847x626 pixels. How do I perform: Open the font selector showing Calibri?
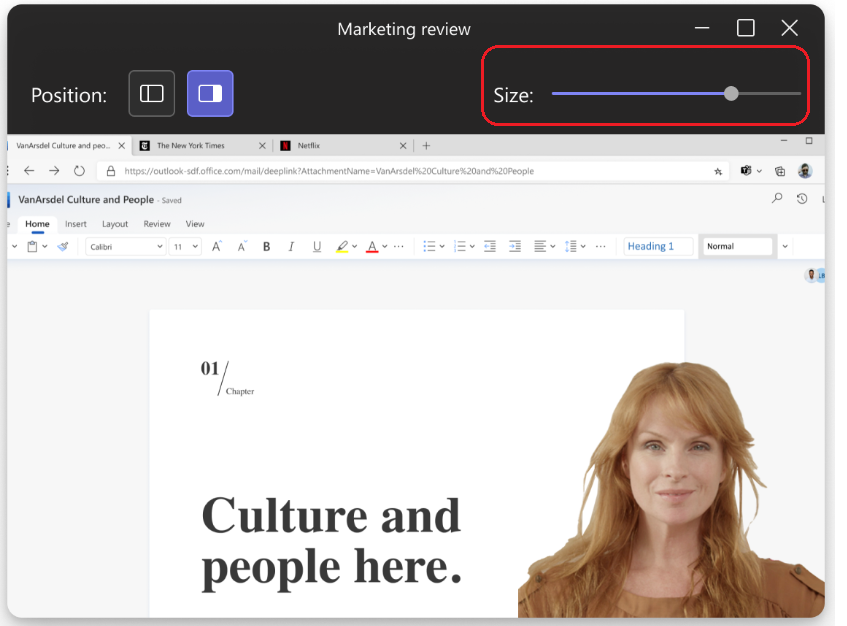pyautogui.click(x=124, y=246)
